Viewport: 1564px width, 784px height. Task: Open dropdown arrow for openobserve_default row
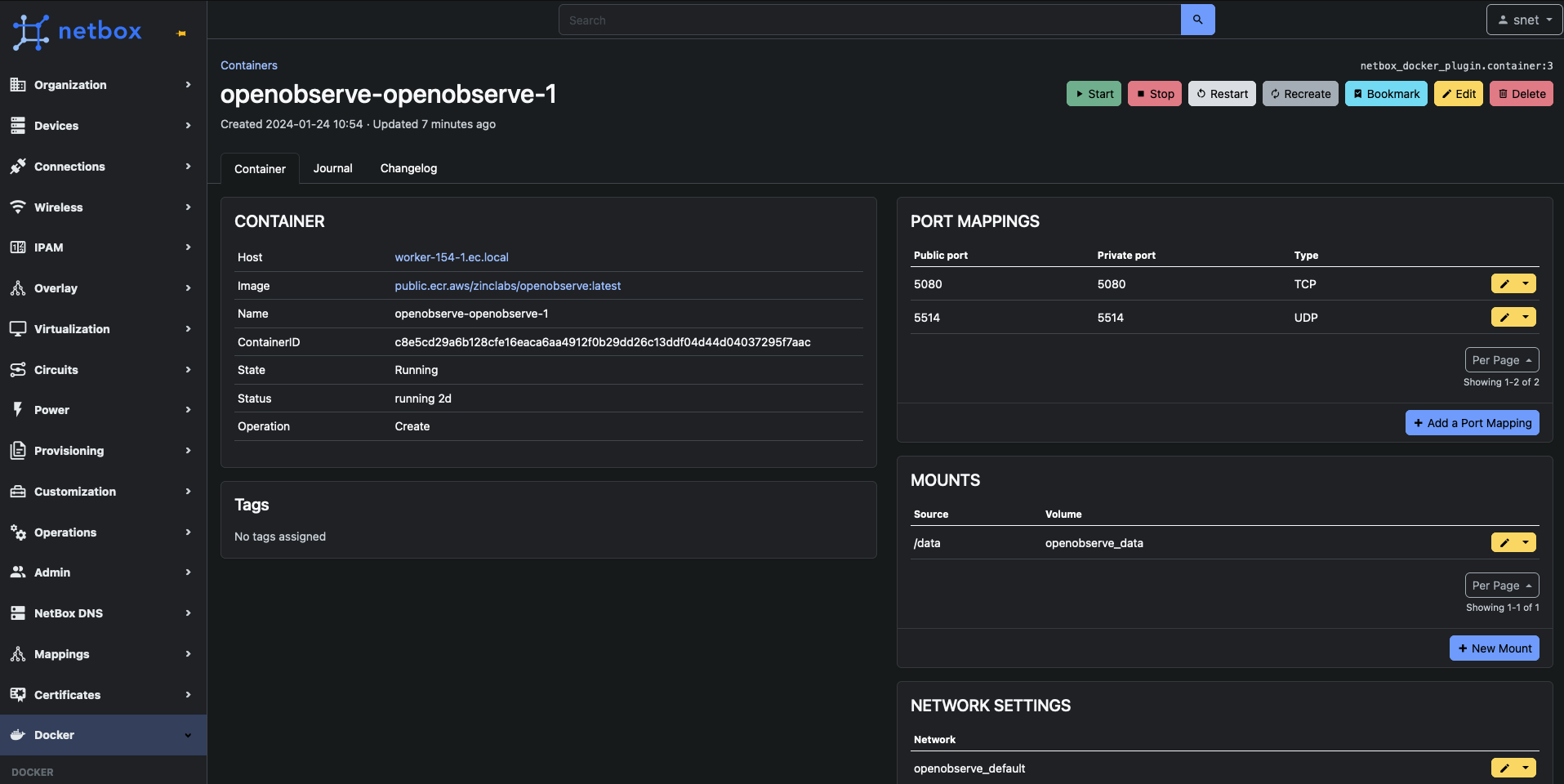point(1526,768)
